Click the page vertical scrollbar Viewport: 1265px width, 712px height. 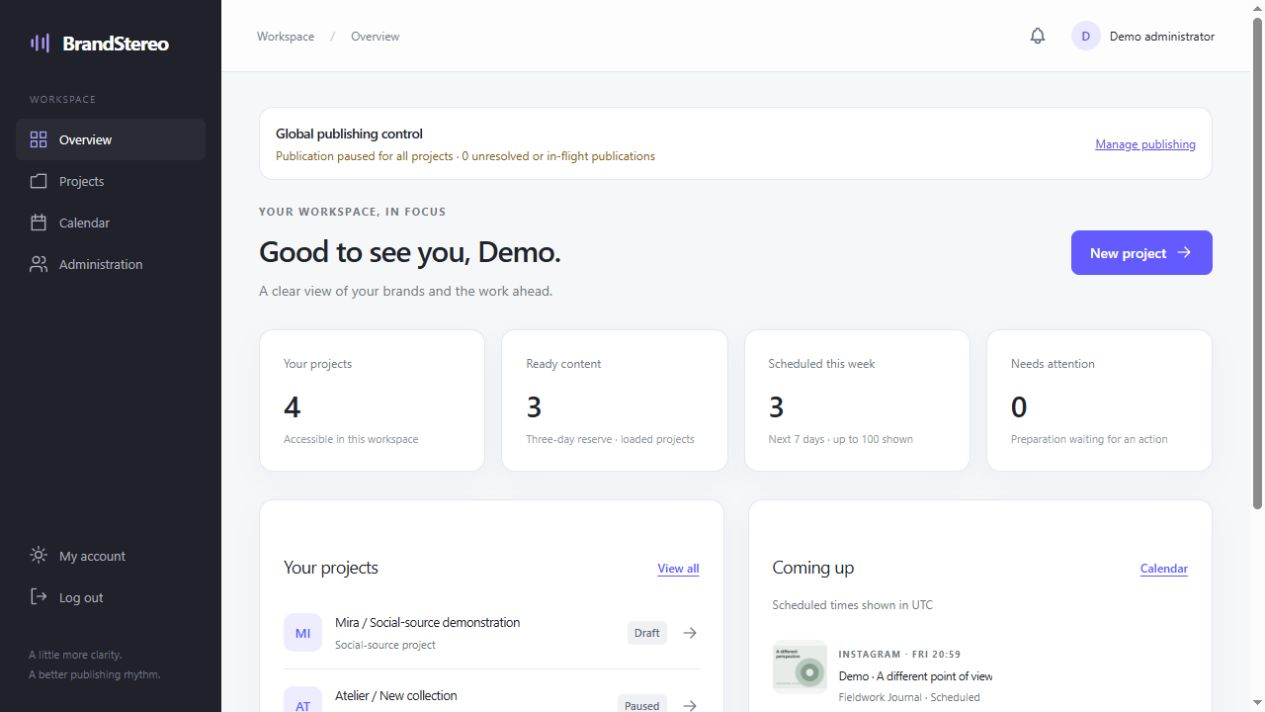coord(1257,265)
